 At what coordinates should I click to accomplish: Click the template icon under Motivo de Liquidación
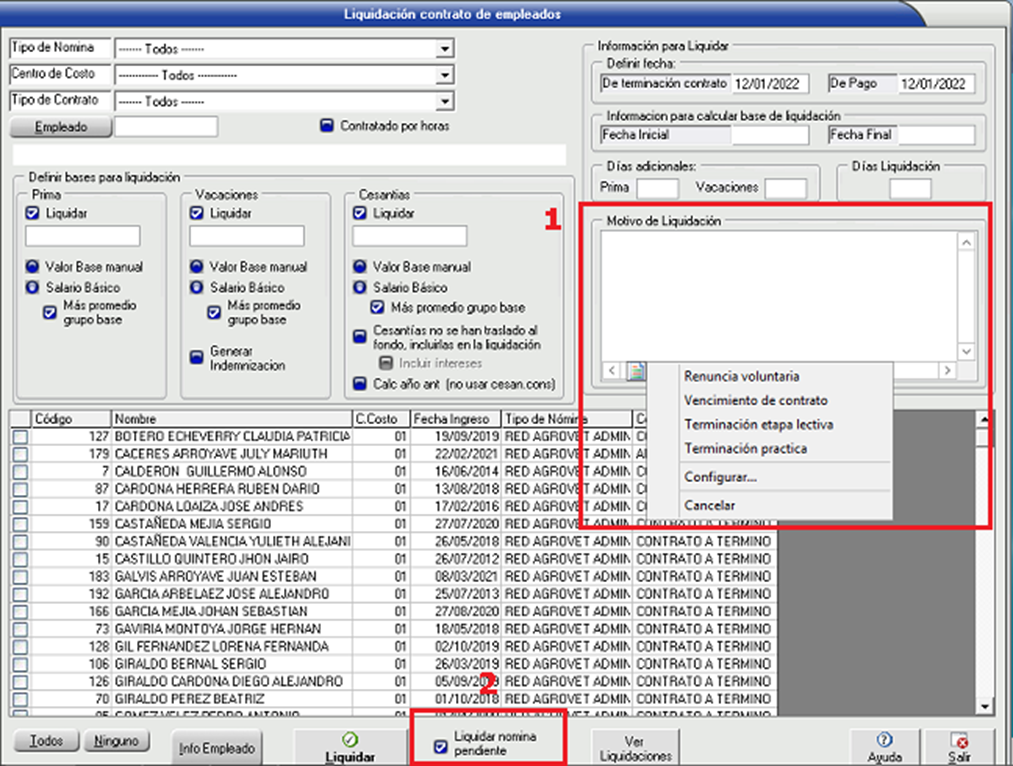(x=636, y=372)
